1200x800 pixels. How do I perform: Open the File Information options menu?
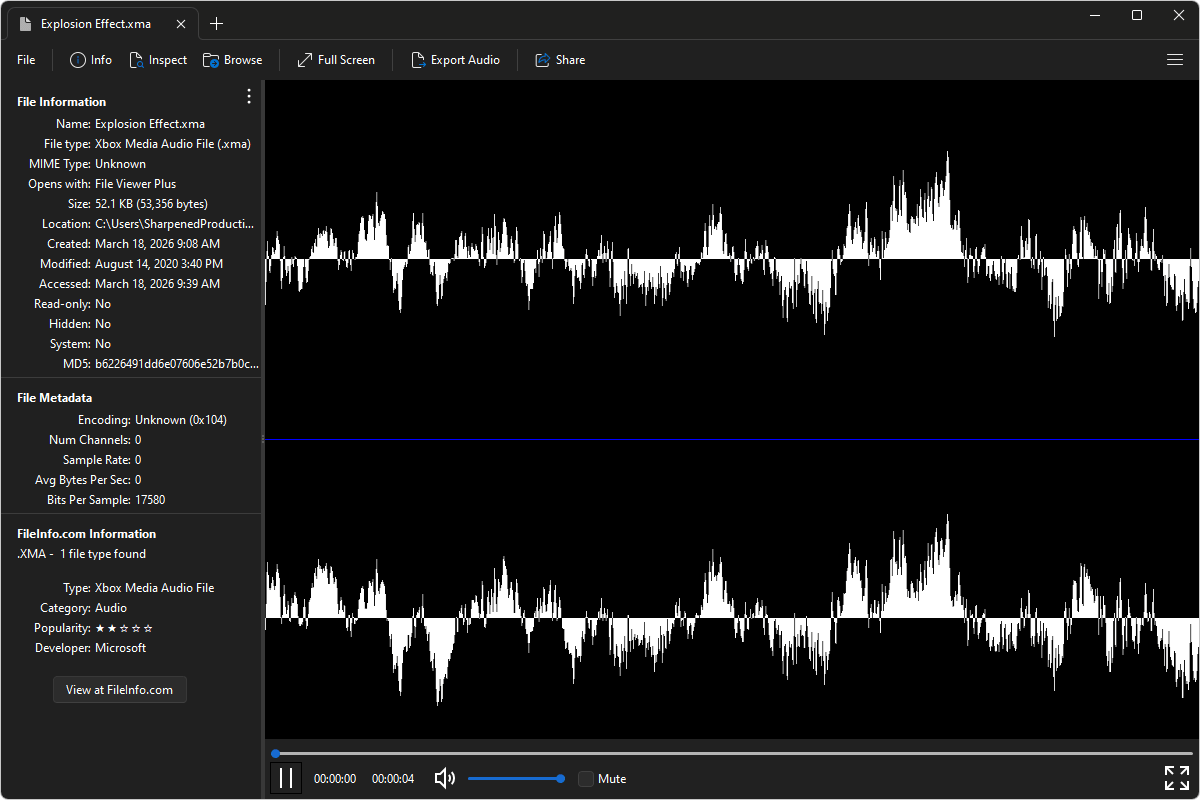pyautogui.click(x=248, y=96)
